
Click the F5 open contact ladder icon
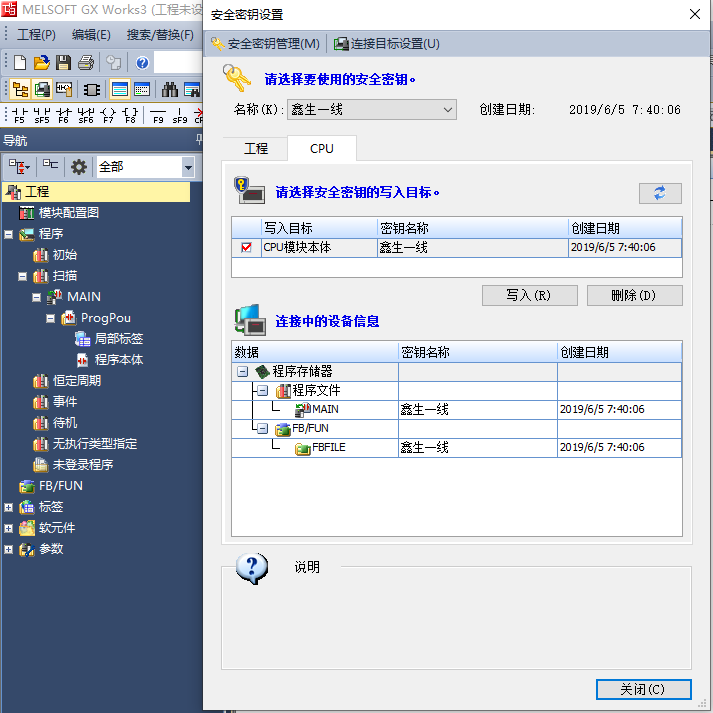click(19, 114)
